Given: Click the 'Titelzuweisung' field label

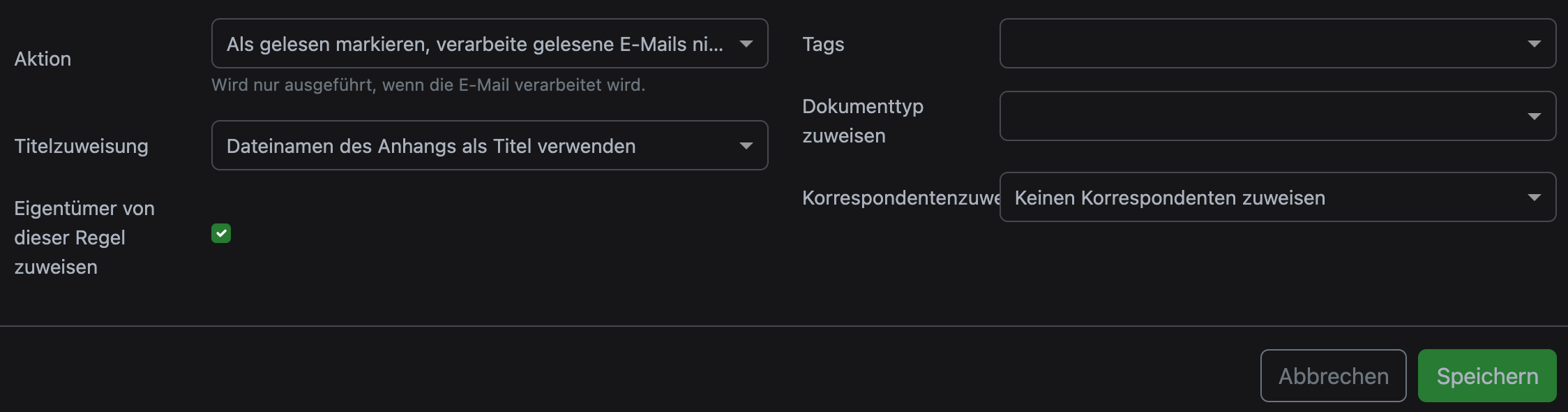Looking at the screenshot, I should [81, 146].
